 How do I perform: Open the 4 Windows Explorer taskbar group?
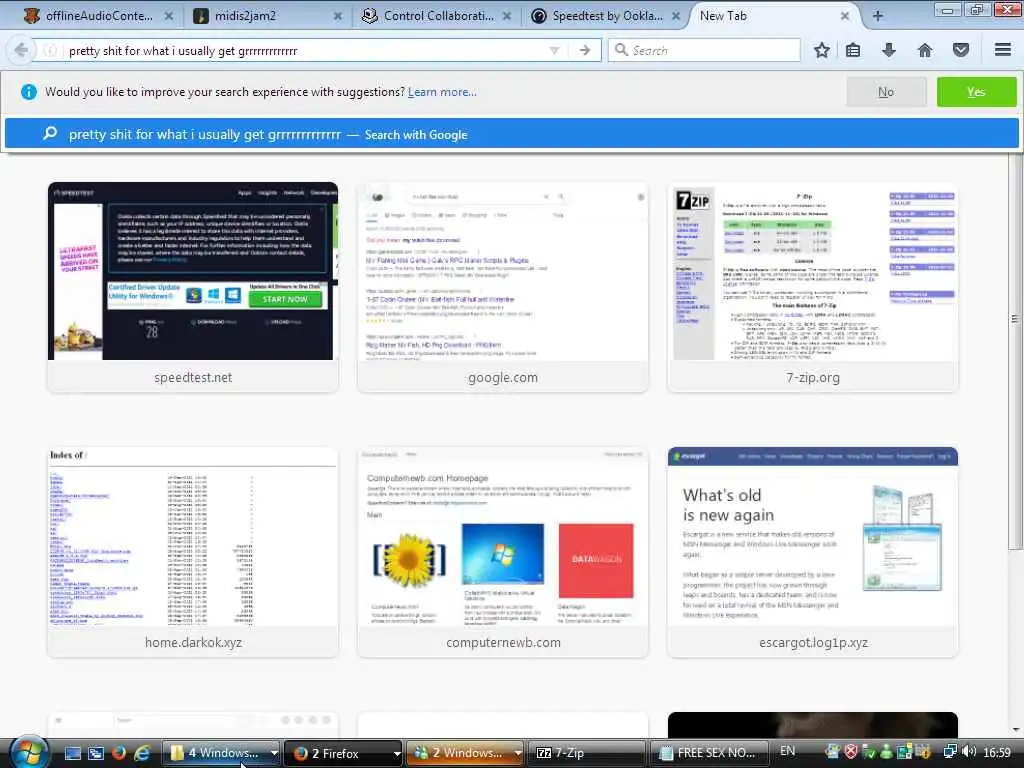216,753
